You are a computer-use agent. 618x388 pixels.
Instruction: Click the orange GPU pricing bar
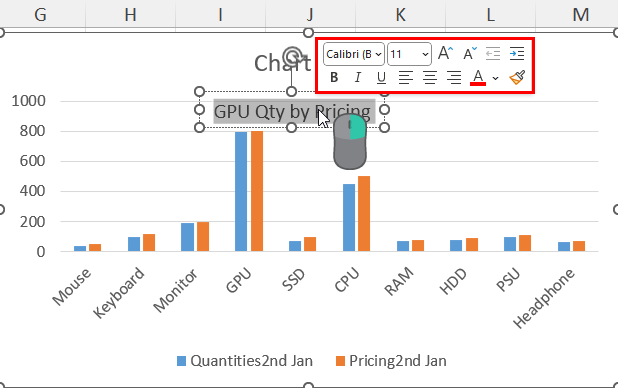(257, 191)
